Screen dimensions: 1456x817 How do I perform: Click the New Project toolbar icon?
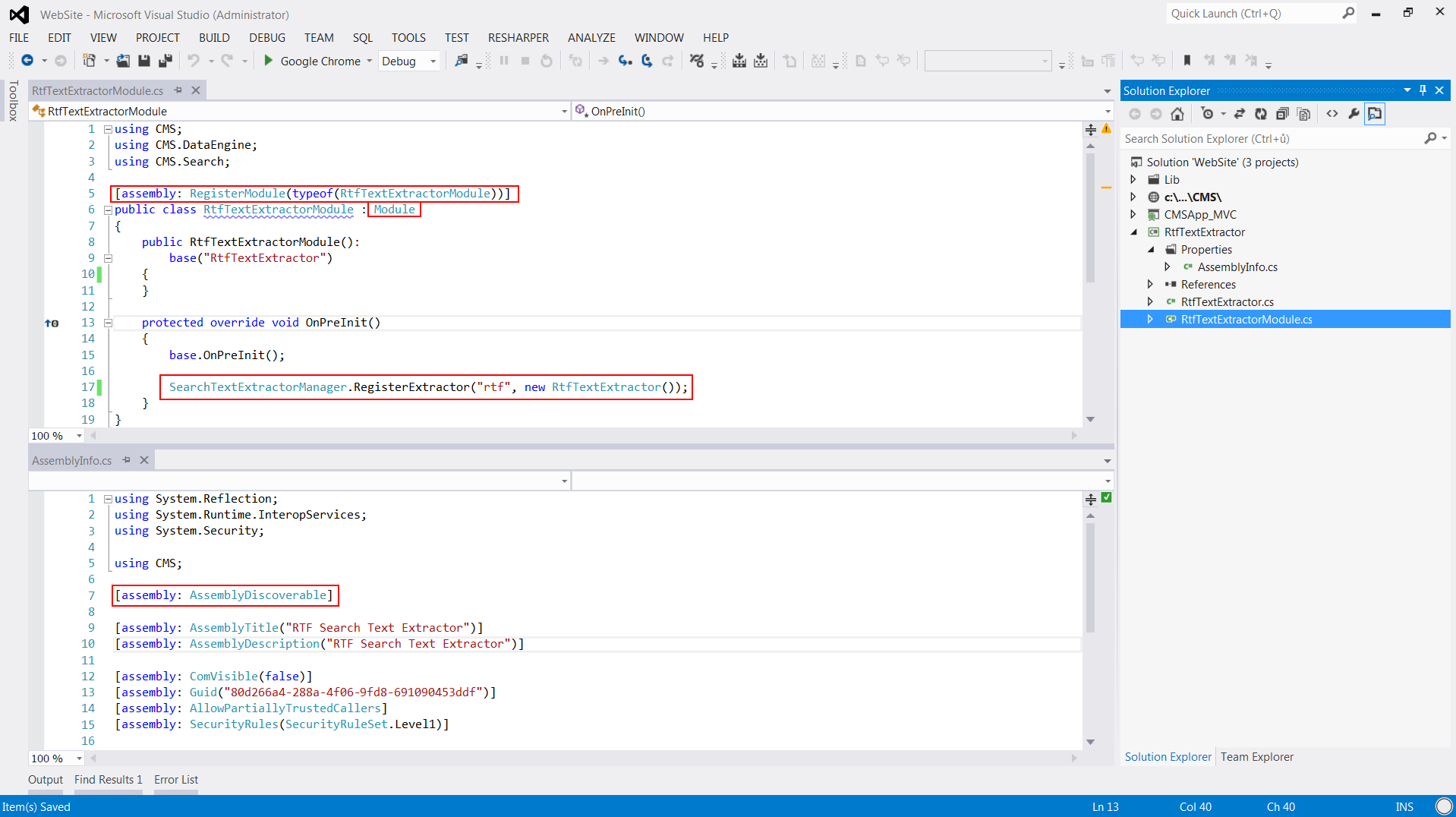(89, 61)
